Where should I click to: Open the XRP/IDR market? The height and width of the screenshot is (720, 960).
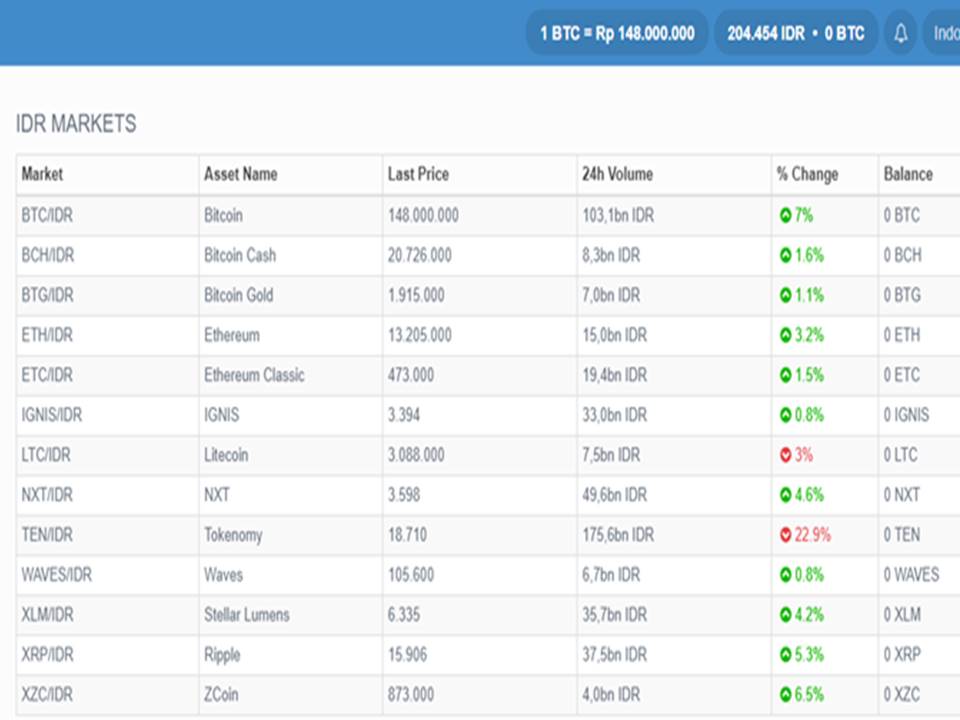(47, 654)
